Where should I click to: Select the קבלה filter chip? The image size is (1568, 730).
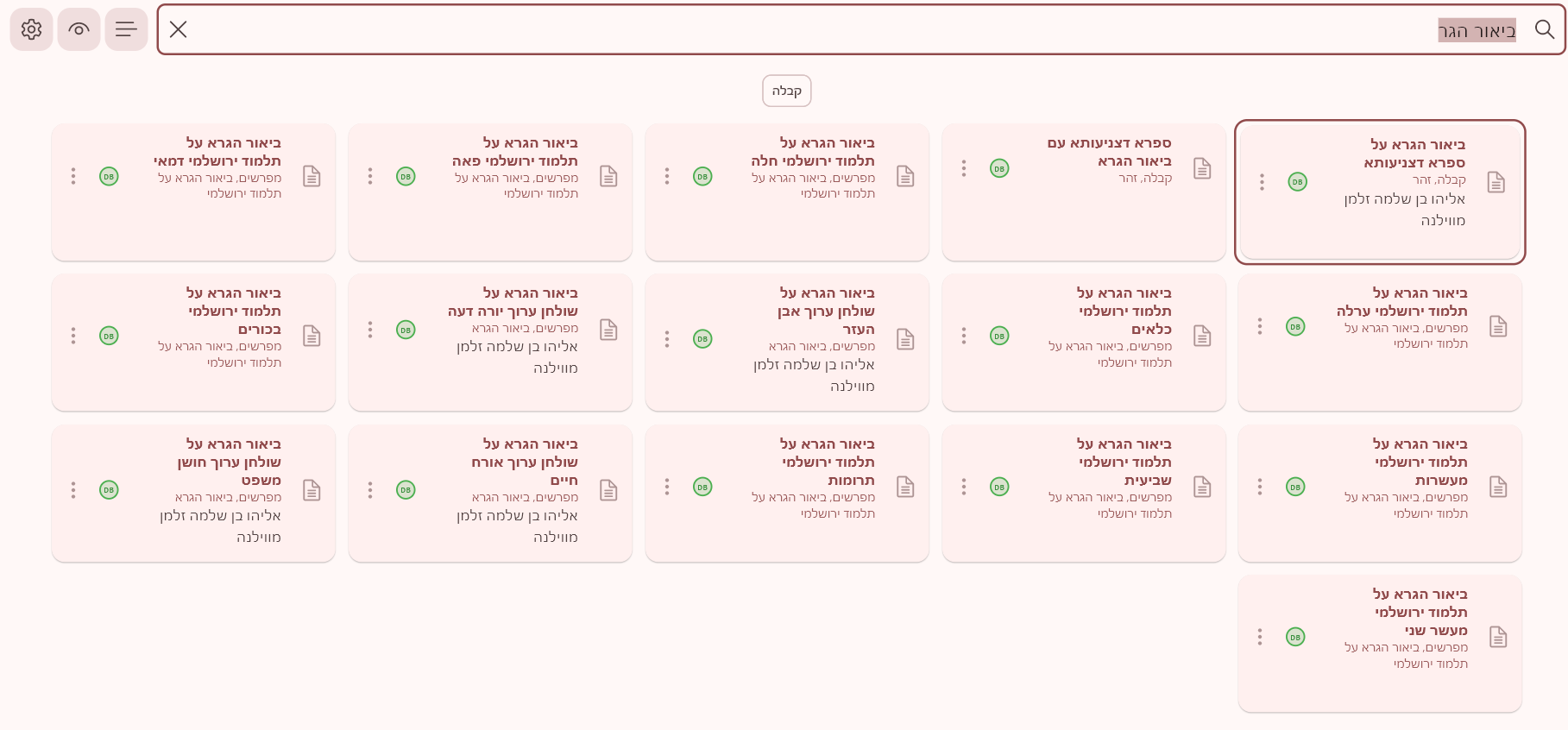click(786, 91)
